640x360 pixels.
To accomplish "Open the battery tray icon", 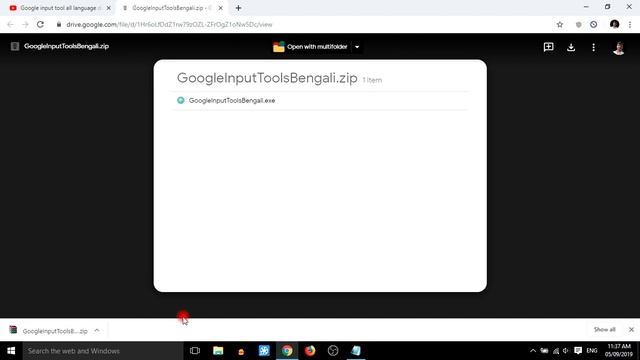I will (544, 351).
